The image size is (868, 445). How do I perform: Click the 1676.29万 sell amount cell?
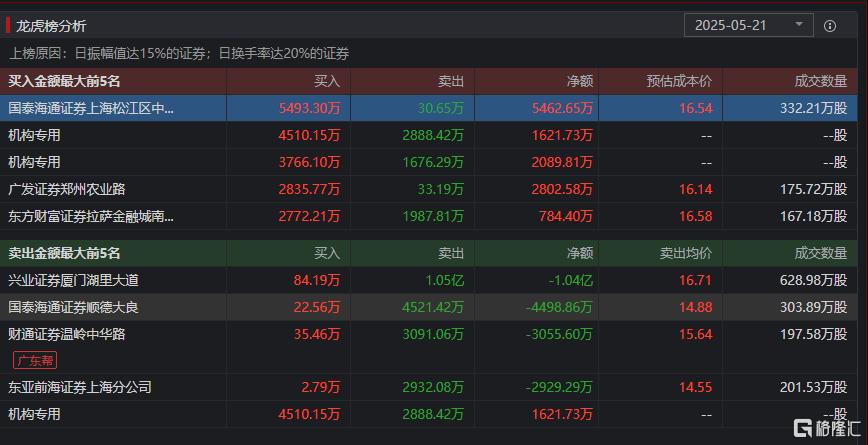(x=433, y=162)
